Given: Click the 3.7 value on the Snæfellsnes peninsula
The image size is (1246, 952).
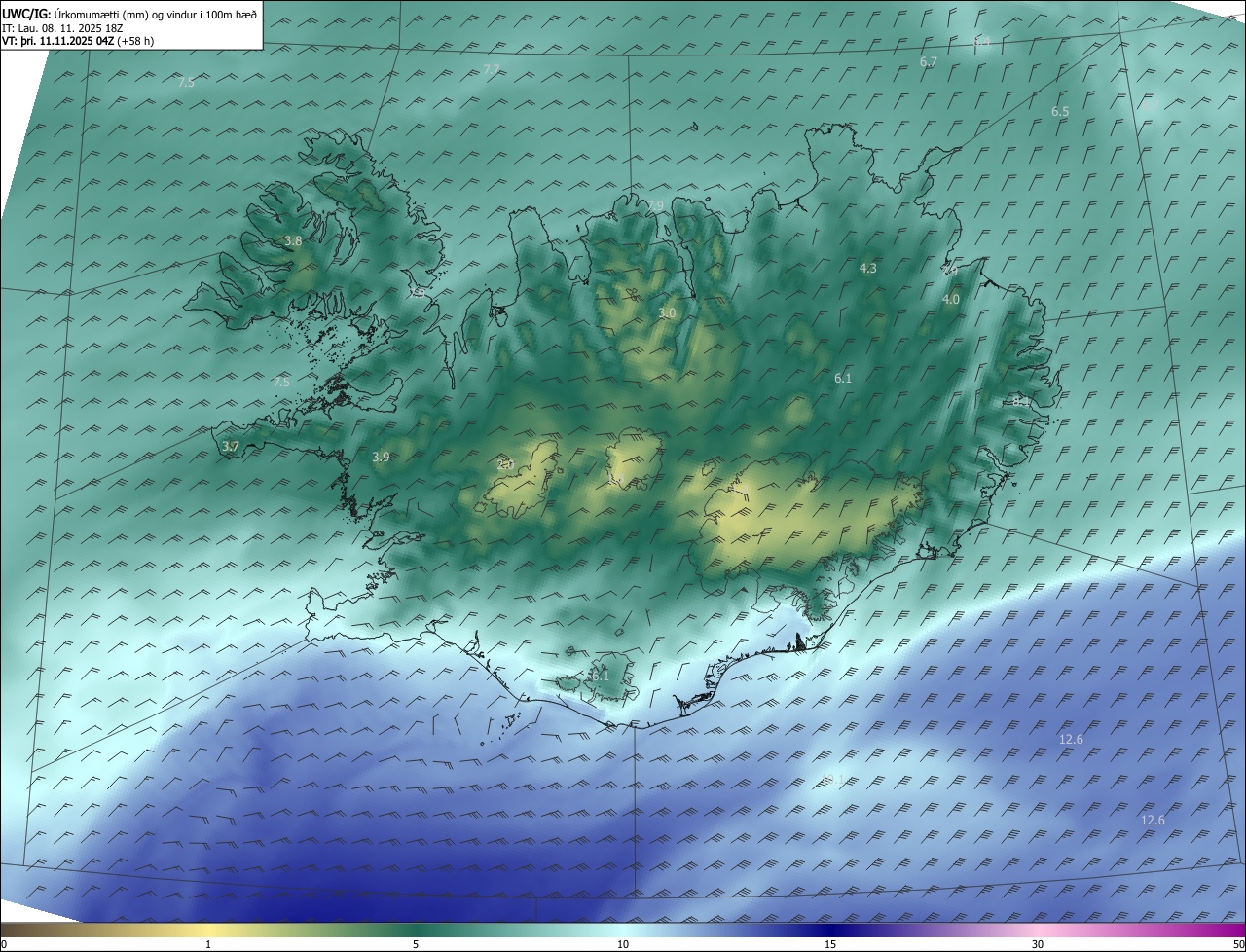Looking at the screenshot, I should tap(230, 447).
